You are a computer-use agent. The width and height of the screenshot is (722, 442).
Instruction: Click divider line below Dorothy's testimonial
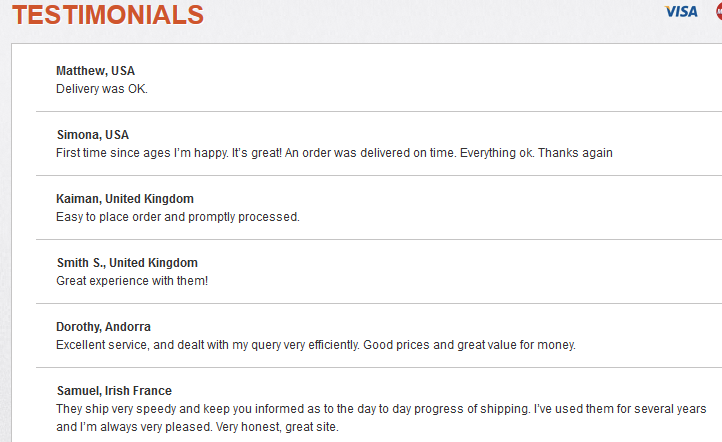[x=379, y=367]
